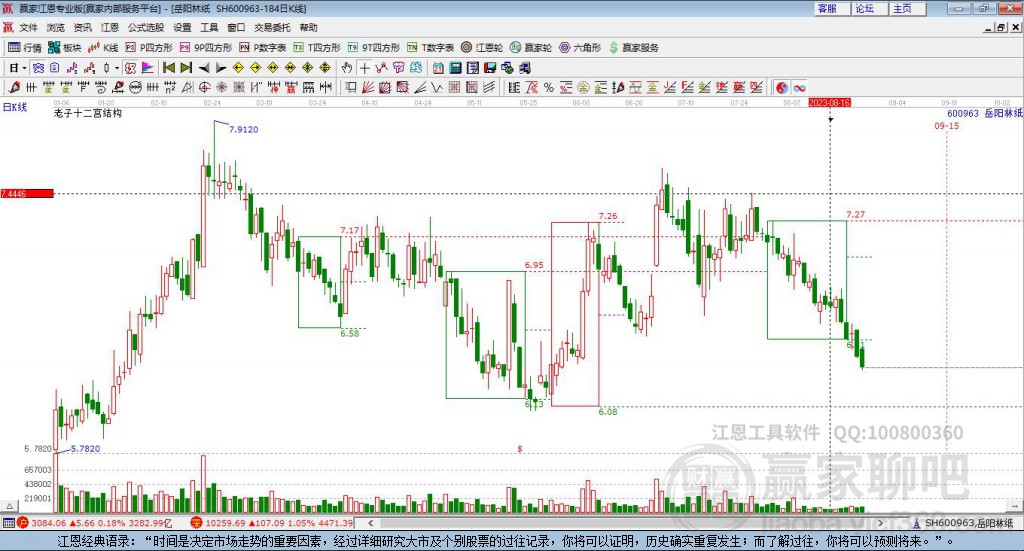Click the horizontal scrollbar left arrow
Screen dimensions: 1024x551
[370, 523]
